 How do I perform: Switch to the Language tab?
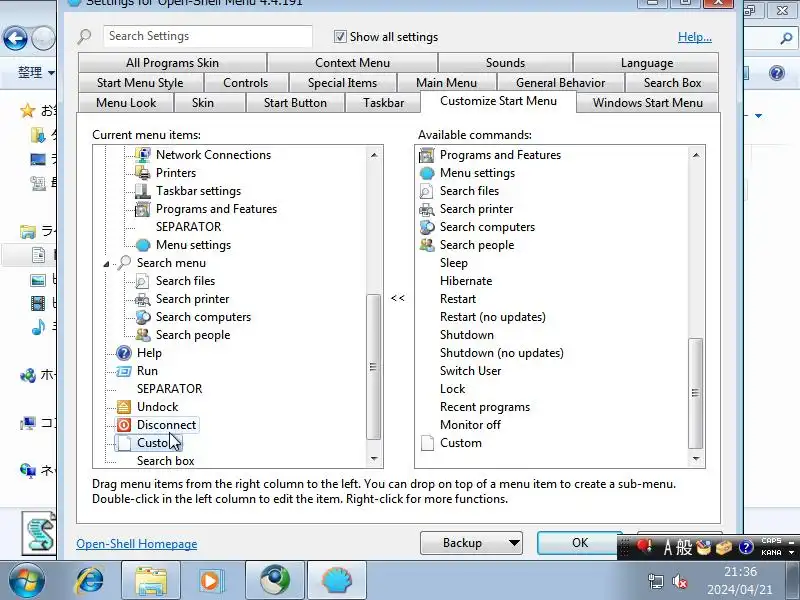pos(646,63)
